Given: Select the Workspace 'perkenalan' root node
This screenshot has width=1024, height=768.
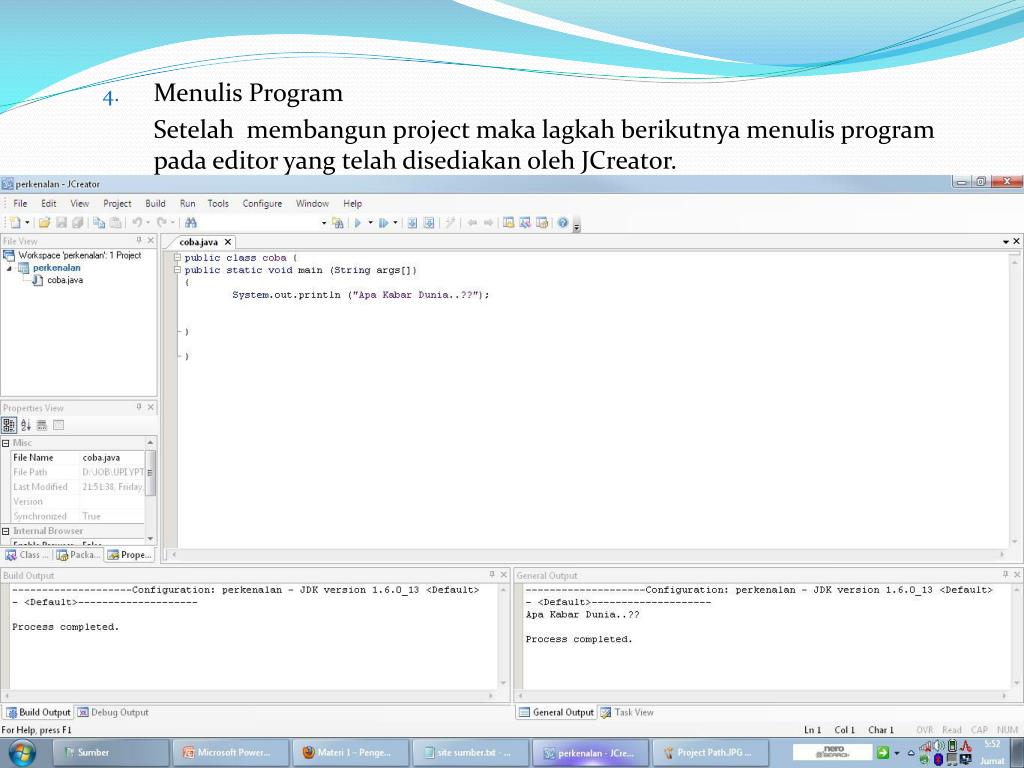Looking at the screenshot, I should pos(80,255).
